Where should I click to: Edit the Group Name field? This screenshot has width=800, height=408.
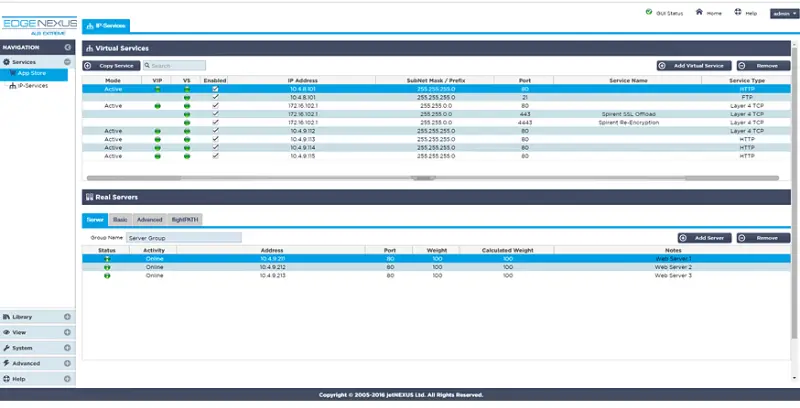click(x=184, y=238)
